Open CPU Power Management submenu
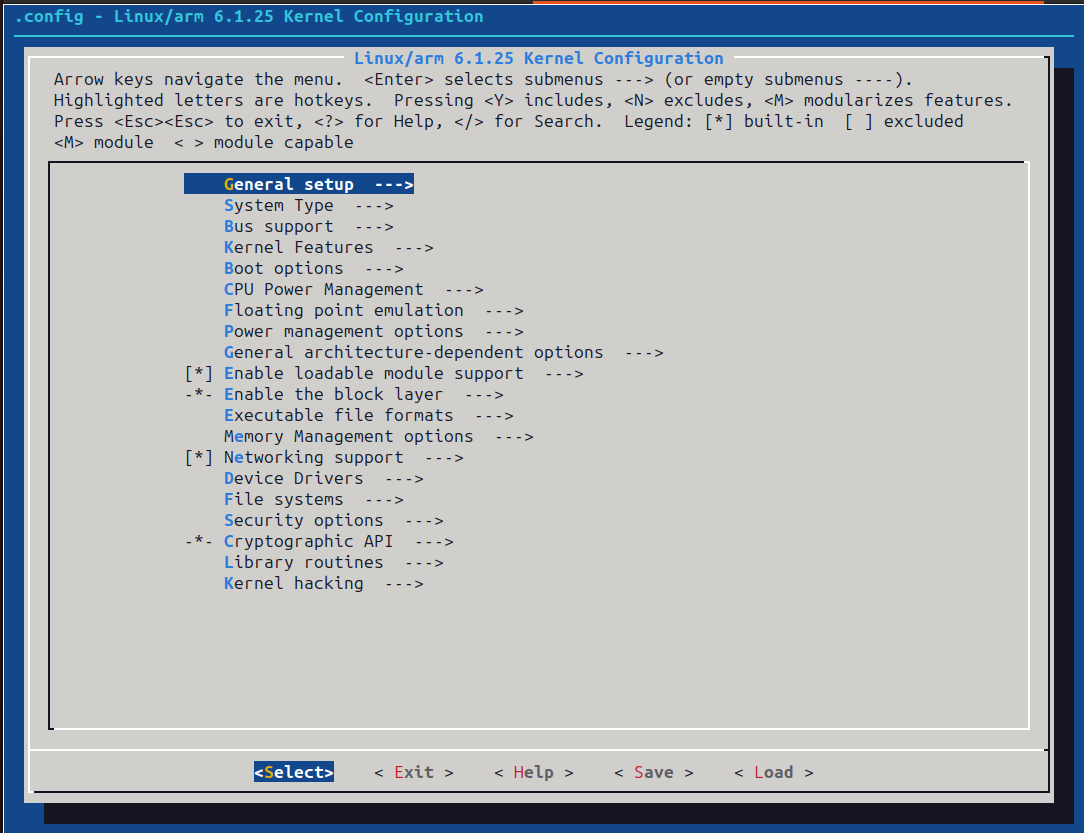 (353, 289)
